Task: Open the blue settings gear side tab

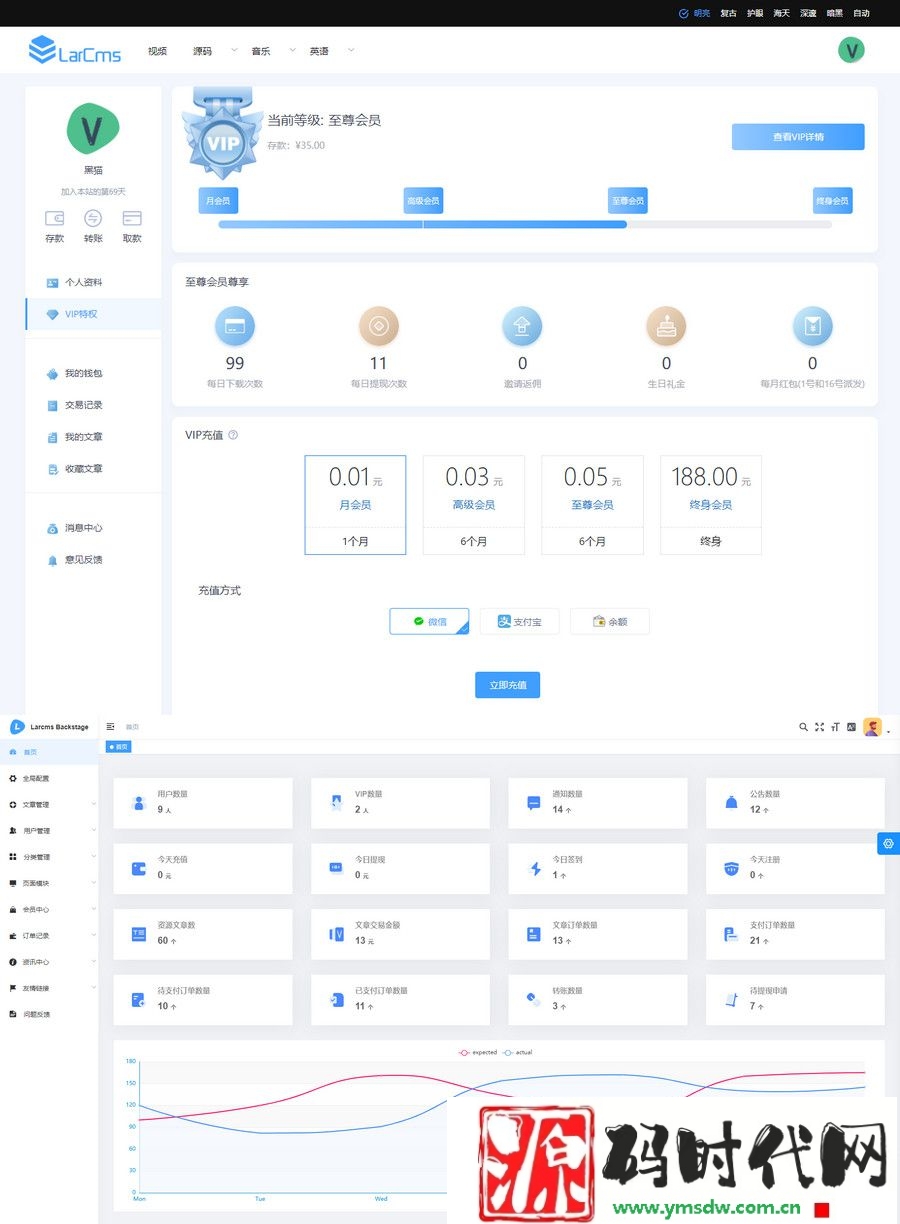Action: coord(887,843)
